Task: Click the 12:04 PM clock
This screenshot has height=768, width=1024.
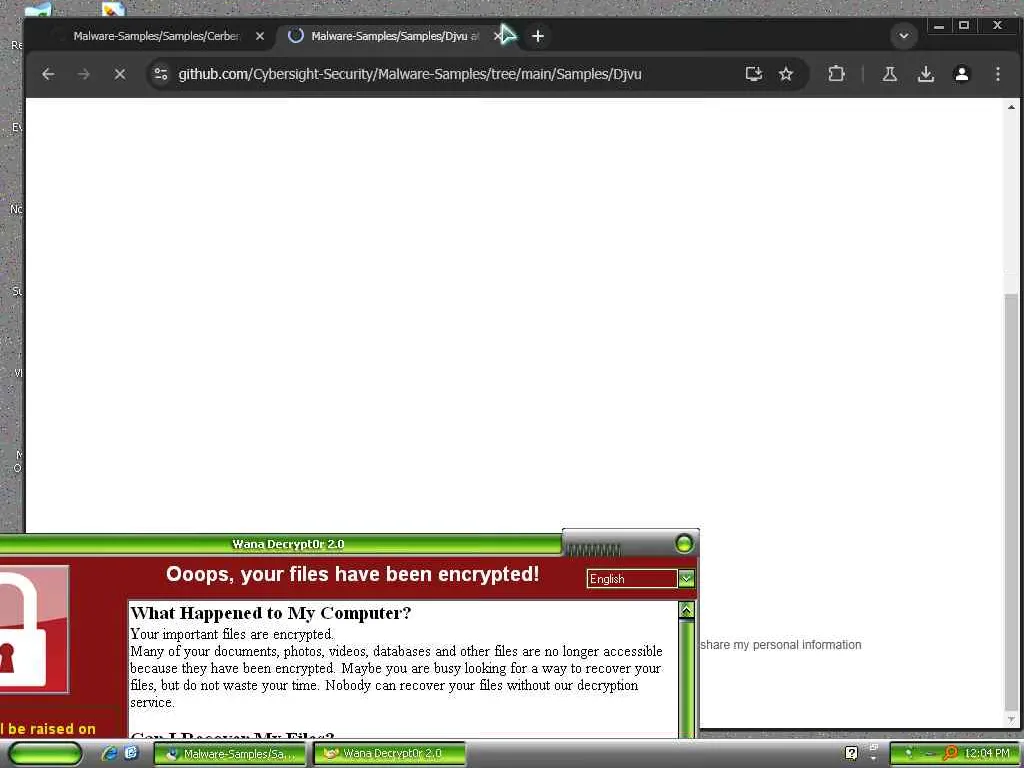Action: [987, 754]
